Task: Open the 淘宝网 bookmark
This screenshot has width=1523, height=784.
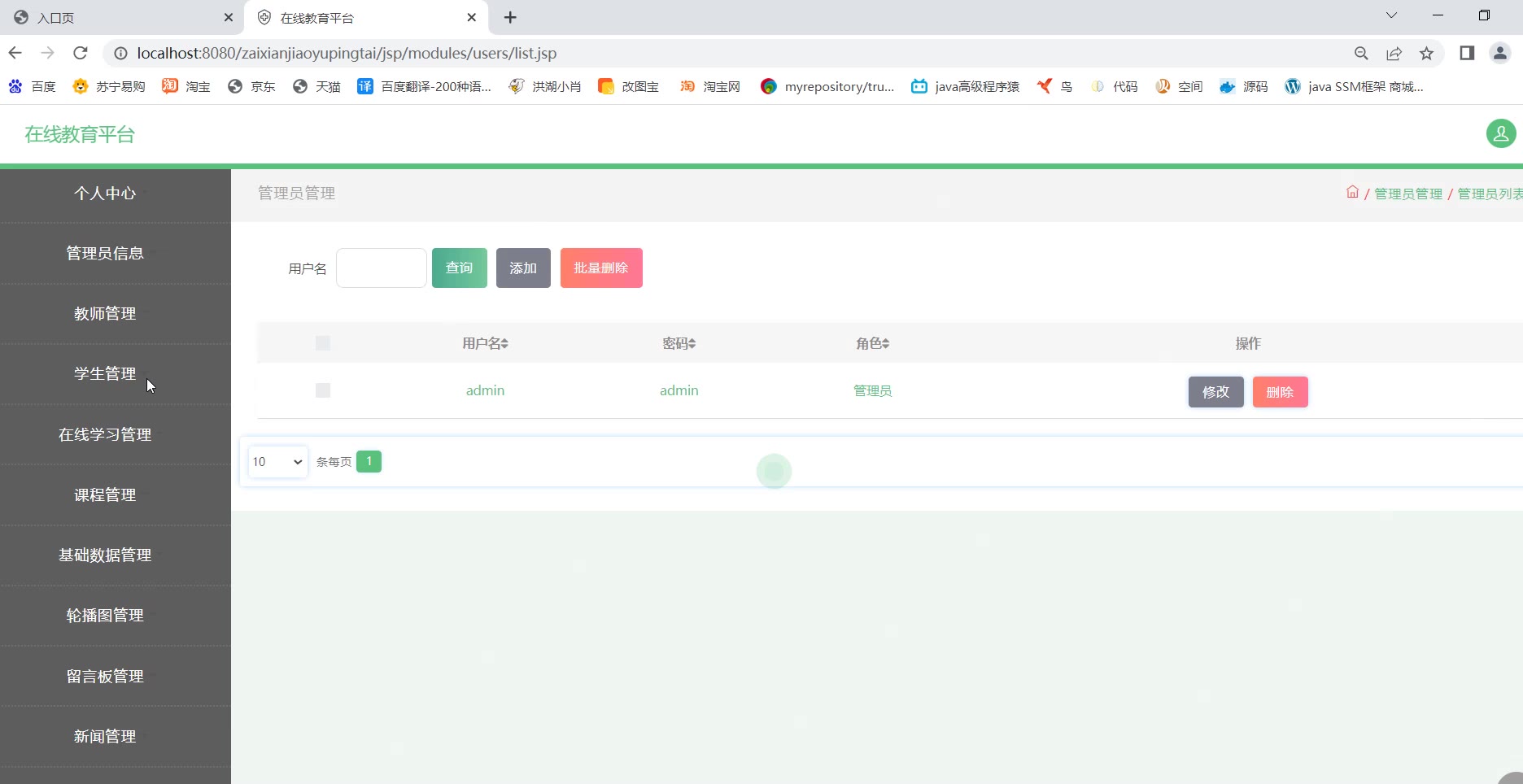Action: pyautogui.click(x=710, y=86)
